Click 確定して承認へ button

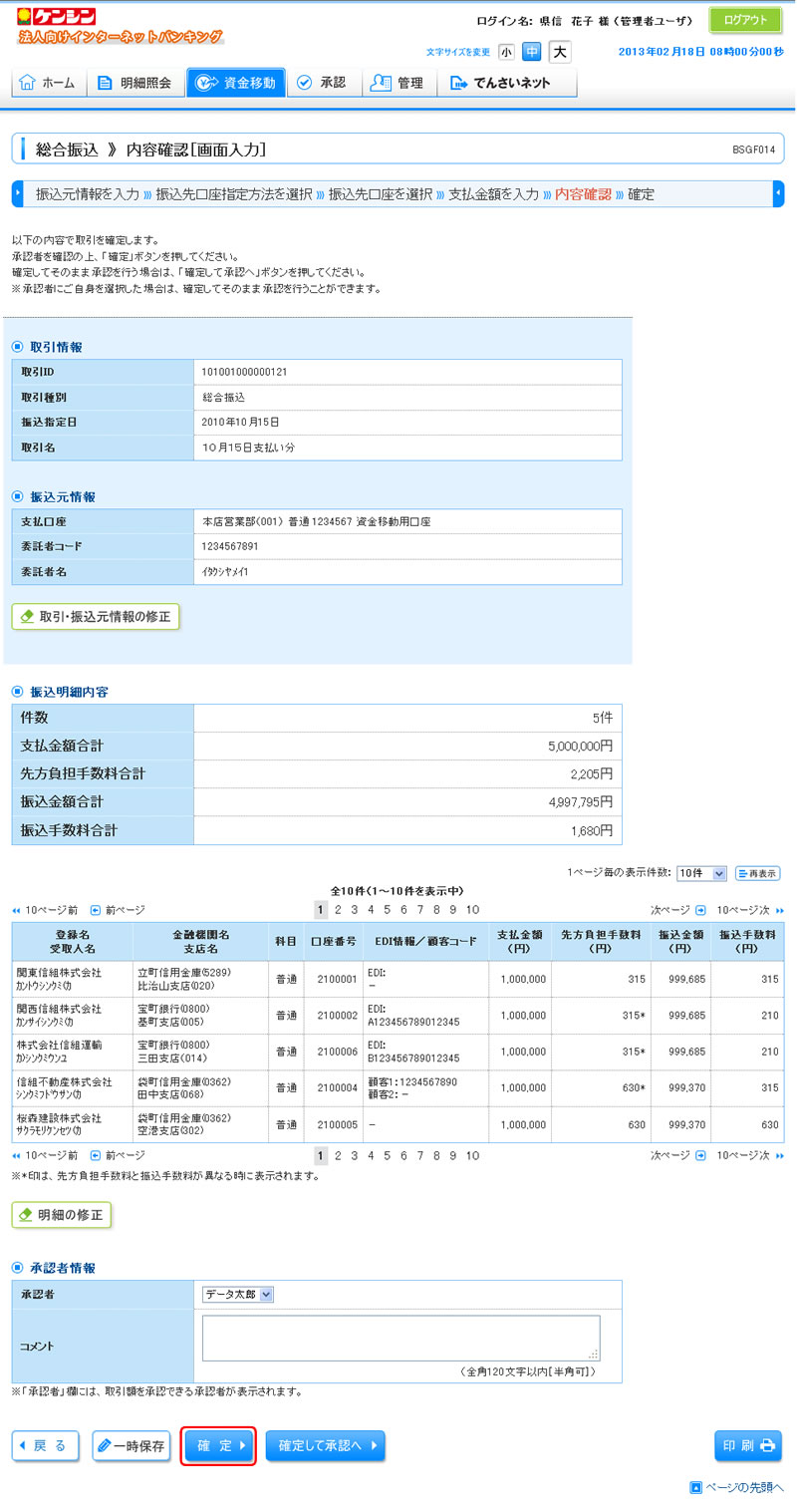pyautogui.click(x=325, y=1446)
